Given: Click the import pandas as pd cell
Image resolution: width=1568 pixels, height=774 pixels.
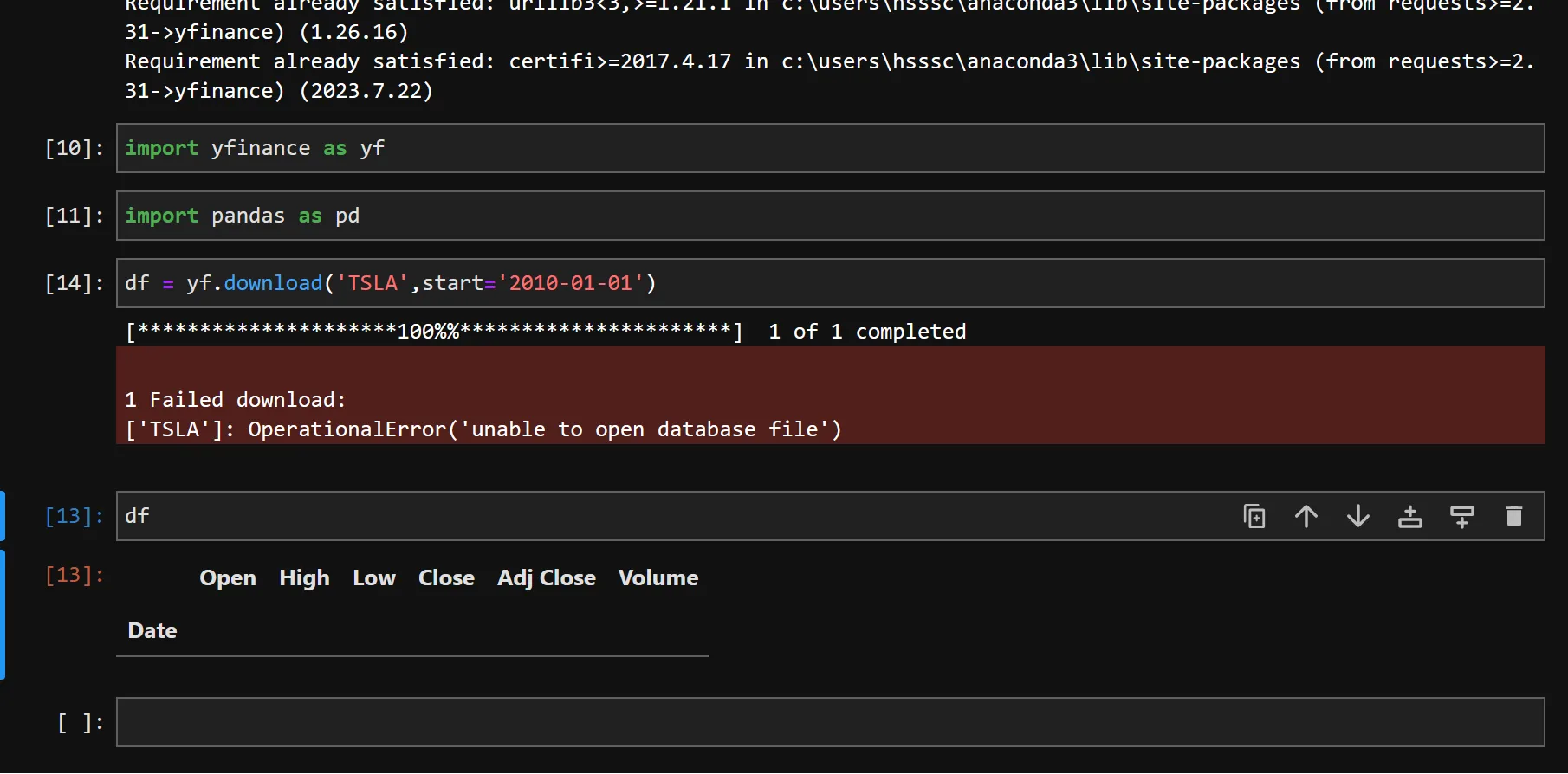Looking at the screenshot, I should pyautogui.click(x=830, y=216).
